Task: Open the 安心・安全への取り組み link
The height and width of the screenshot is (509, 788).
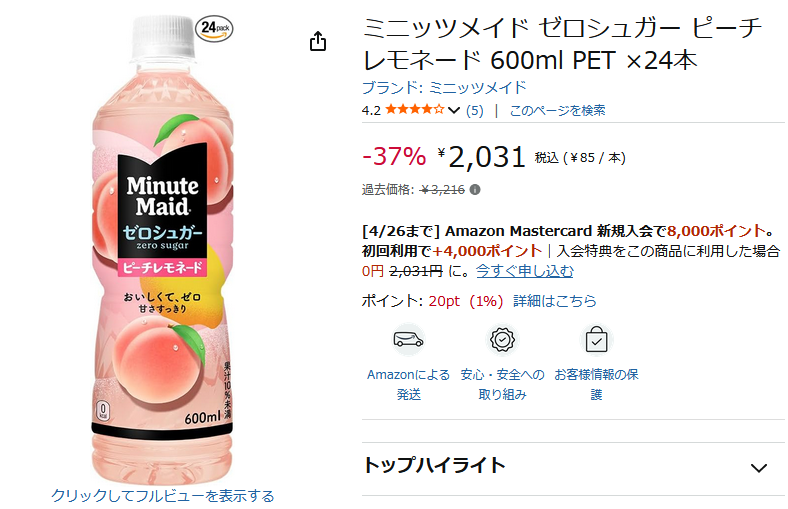Action: click(502, 384)
